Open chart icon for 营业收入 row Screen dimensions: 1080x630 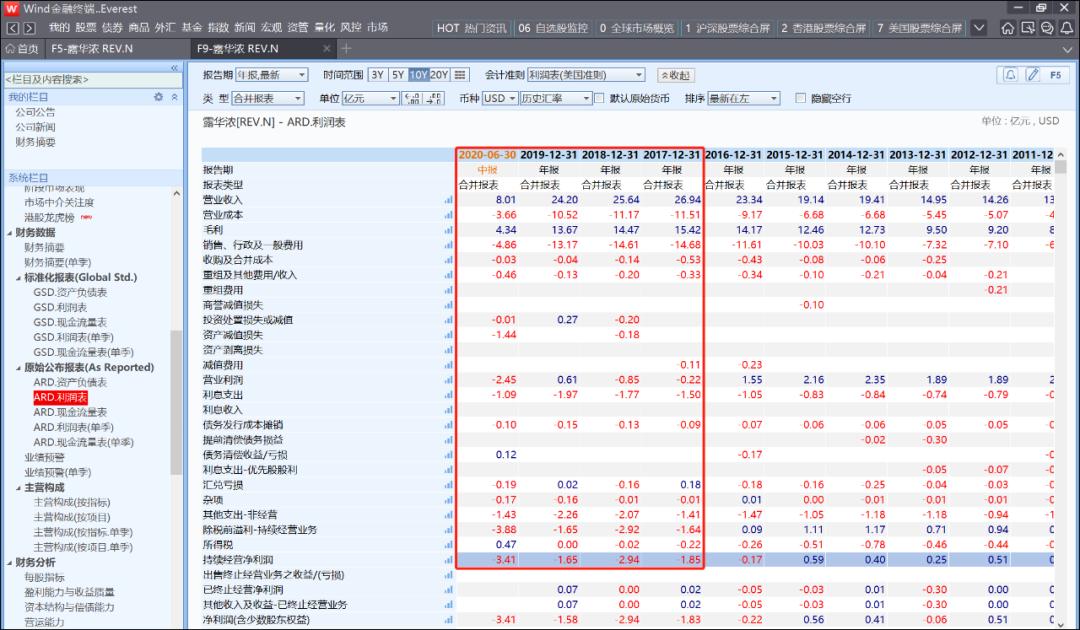(448, 200)
